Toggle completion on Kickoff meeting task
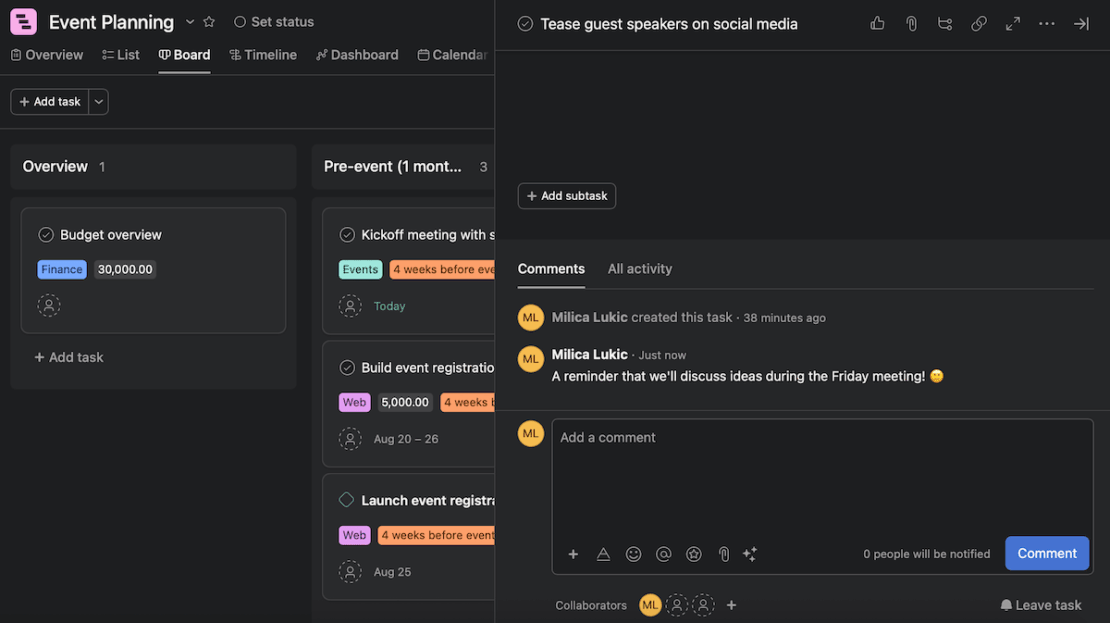 tap(347, 233)
